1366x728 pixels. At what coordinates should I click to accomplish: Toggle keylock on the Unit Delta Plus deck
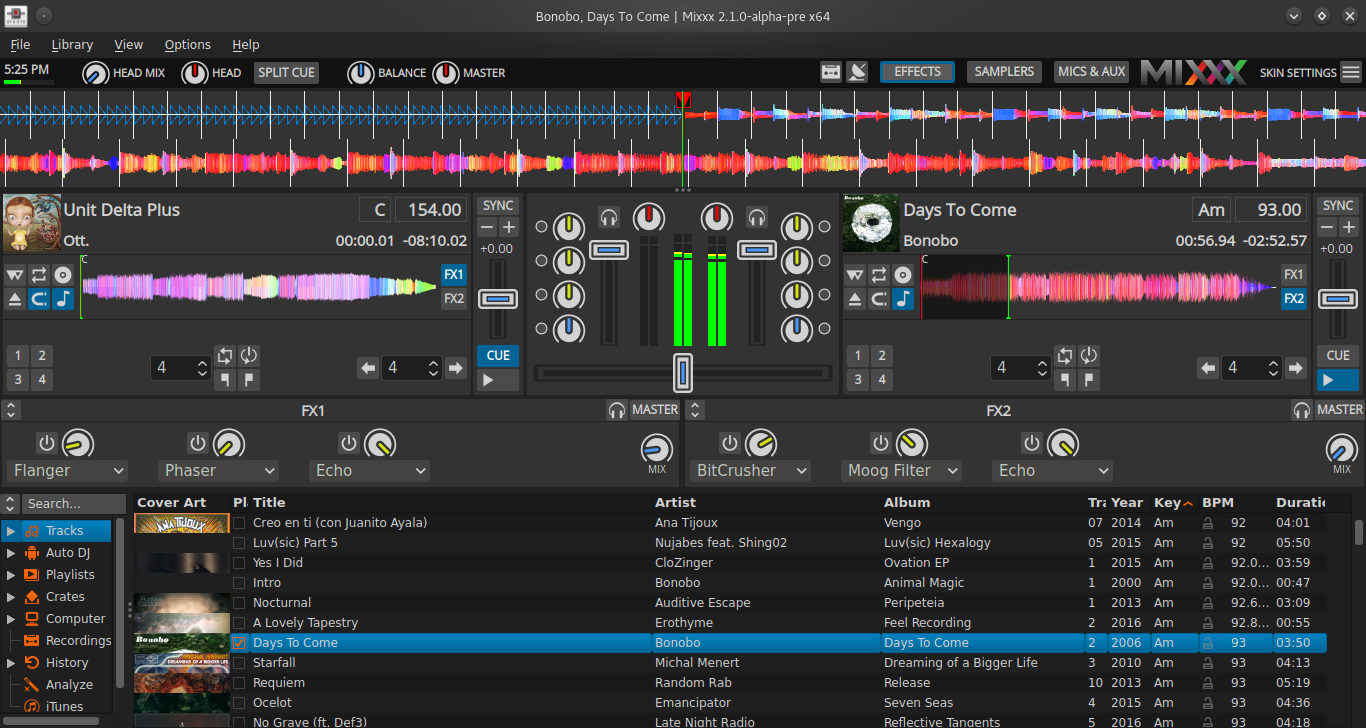point(63,298)
